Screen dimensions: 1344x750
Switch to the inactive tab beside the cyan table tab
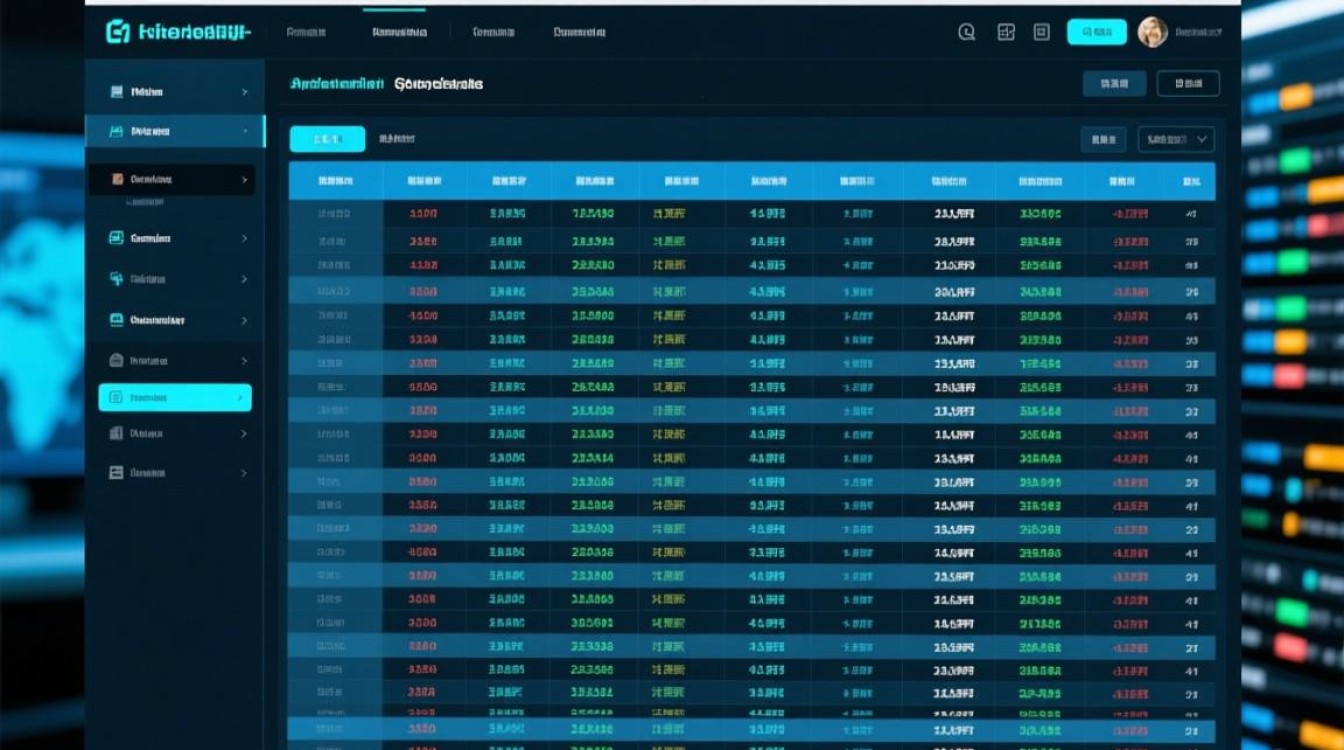(x=397, y=139)
